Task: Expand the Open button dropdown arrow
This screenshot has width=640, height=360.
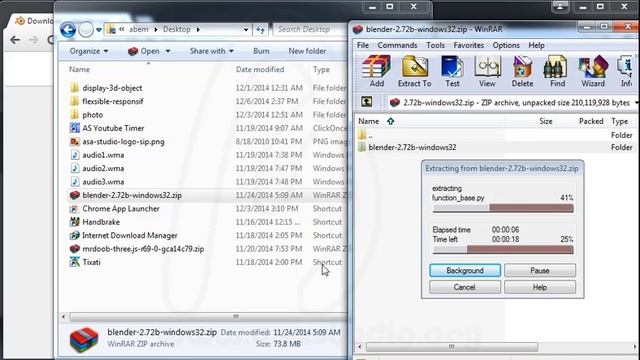Action: tap(168, 51)
